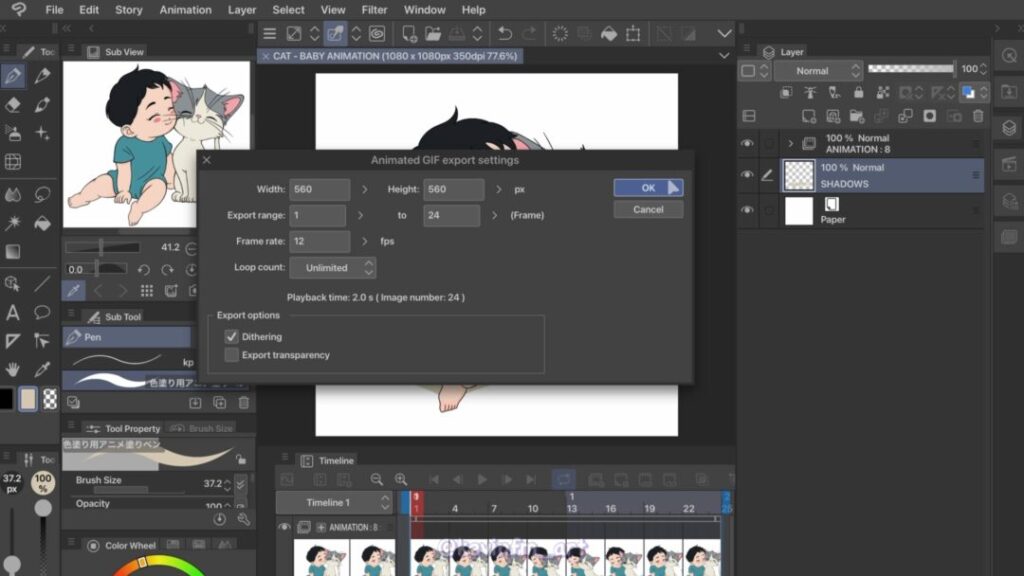Enable the Export transparency option
The image size is (1024, 576).
(x=232, y=355)
